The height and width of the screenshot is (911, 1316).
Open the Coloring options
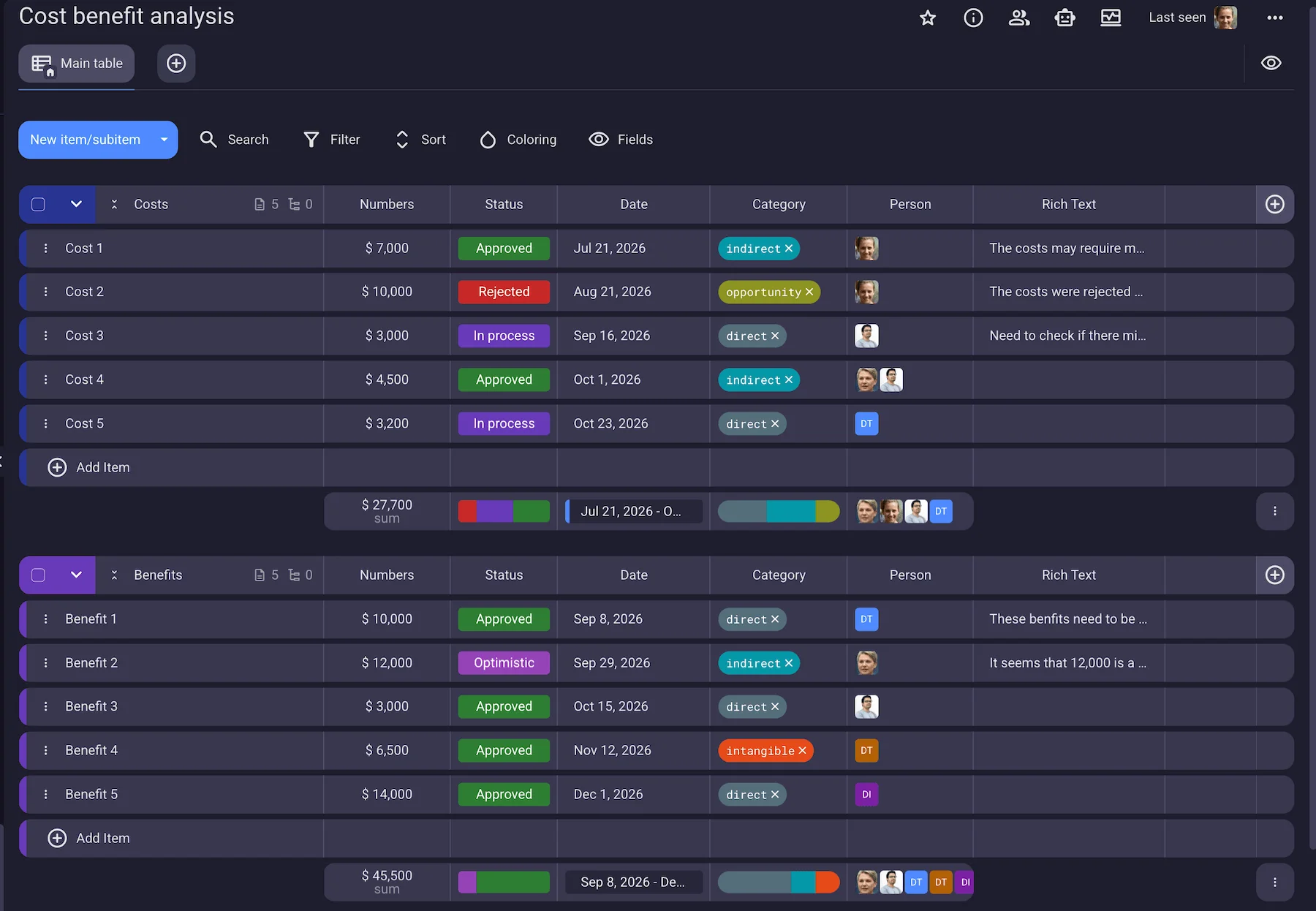pyautogui.click(x=518, y=140)
